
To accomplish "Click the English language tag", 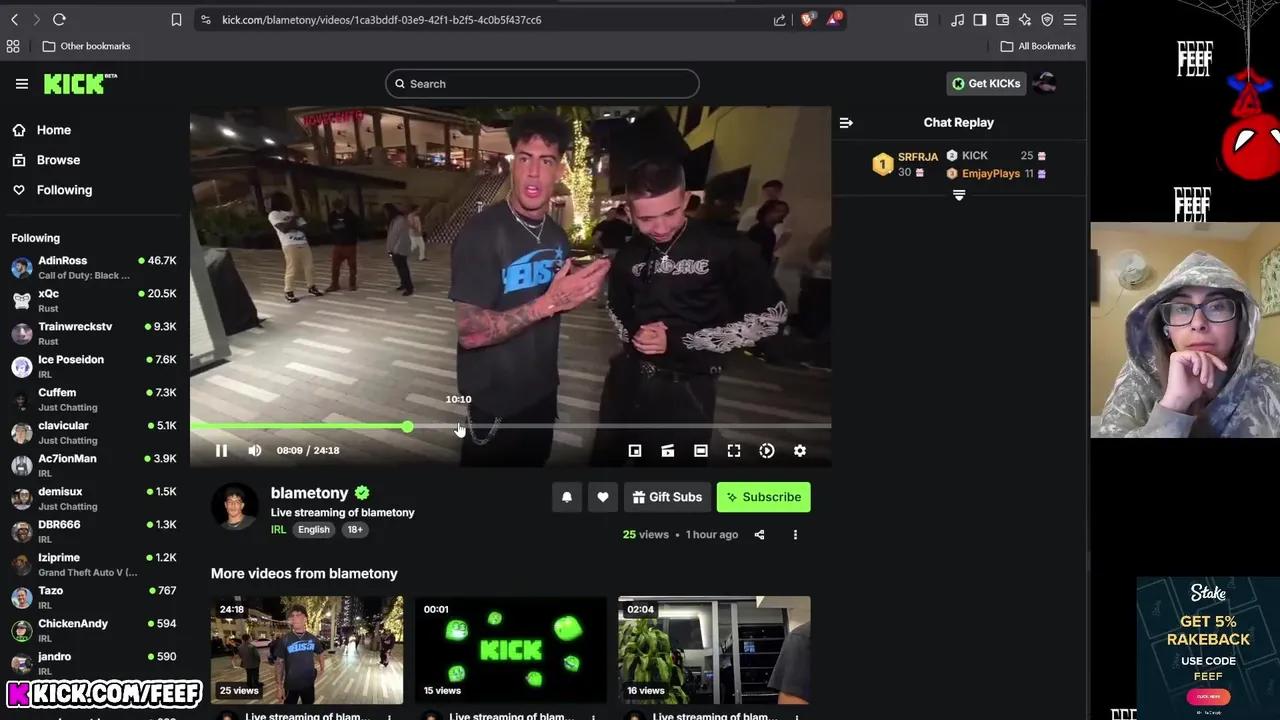I will tap(313, 530).
